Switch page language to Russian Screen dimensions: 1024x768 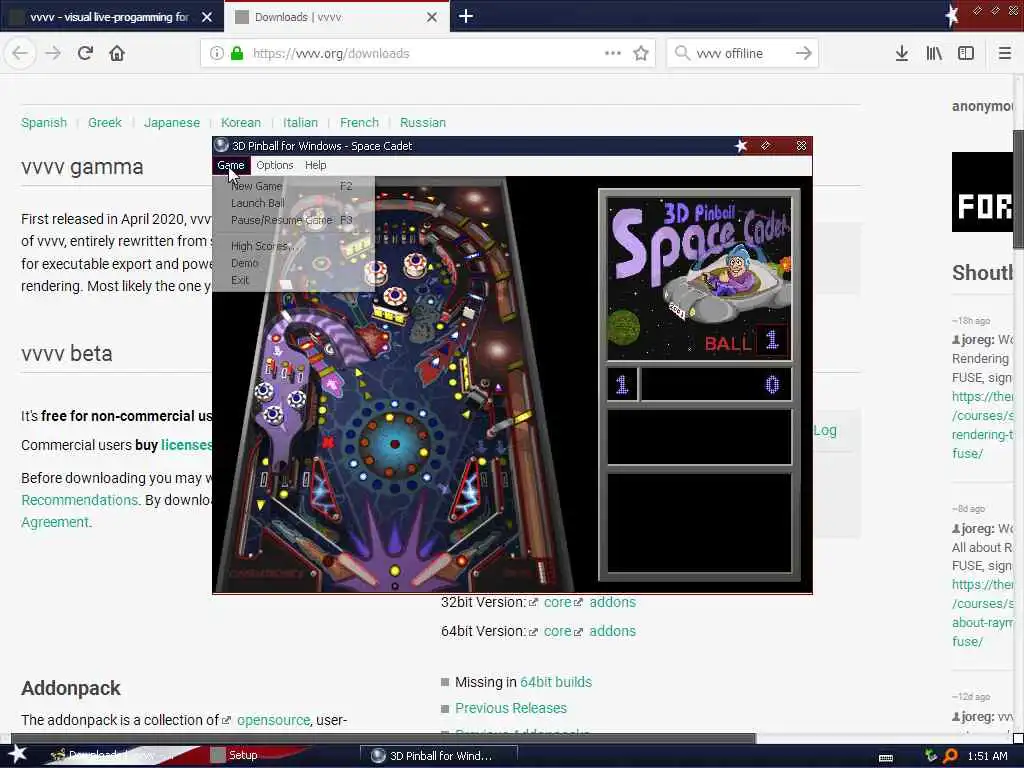click(x=423, y=123)
